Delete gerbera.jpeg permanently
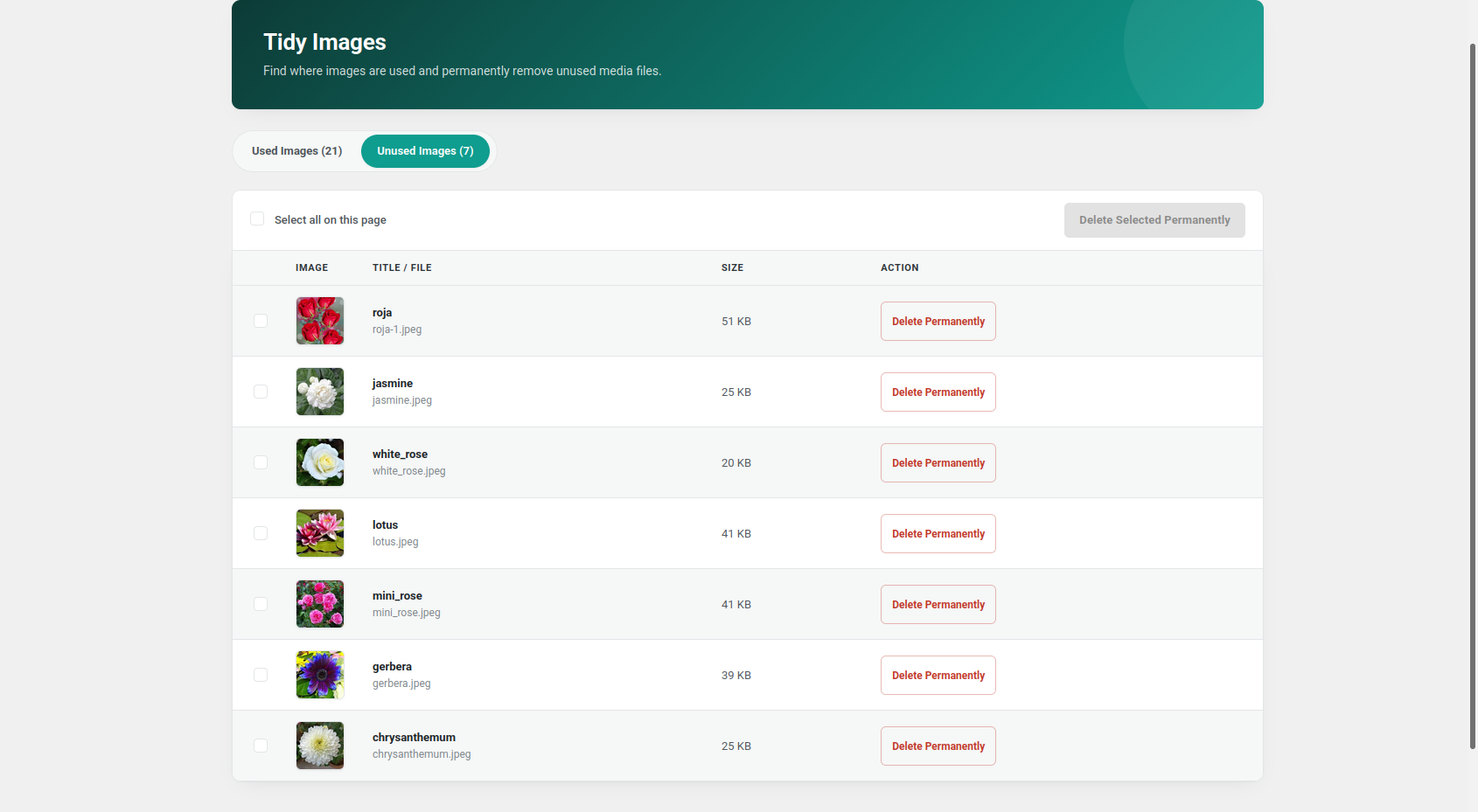The image size is (1478, 812). click(x=938, y=676)
